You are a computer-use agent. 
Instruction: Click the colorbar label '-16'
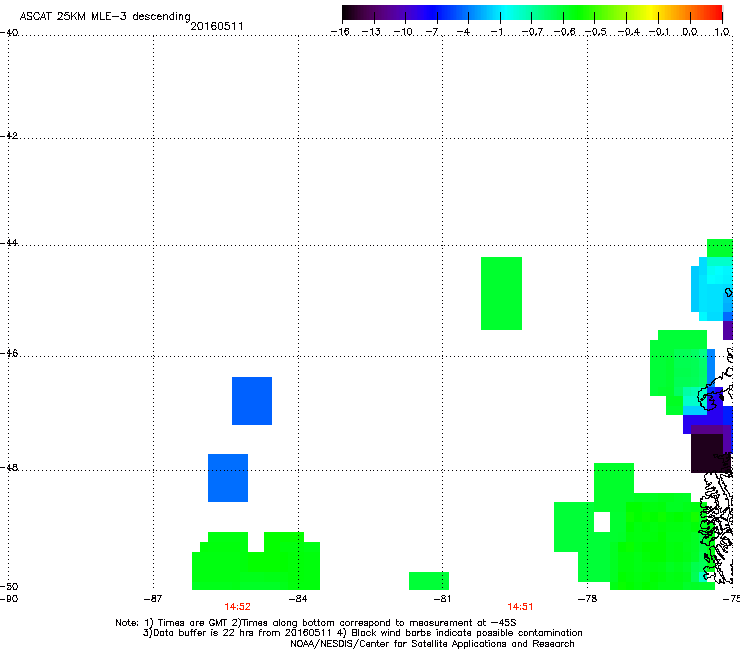click(x=340, y=32)
